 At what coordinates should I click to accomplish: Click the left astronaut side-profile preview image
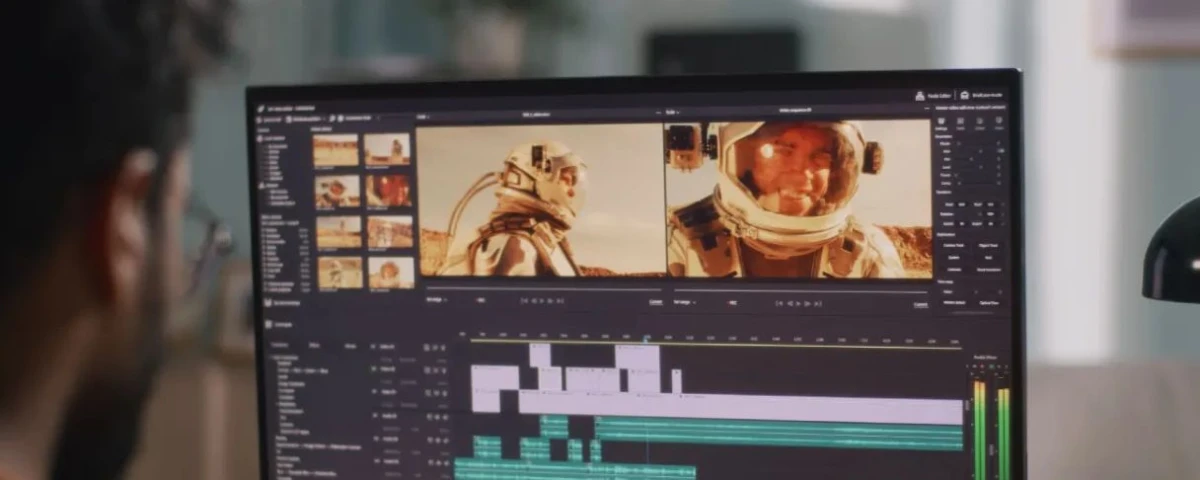[539, 199]
